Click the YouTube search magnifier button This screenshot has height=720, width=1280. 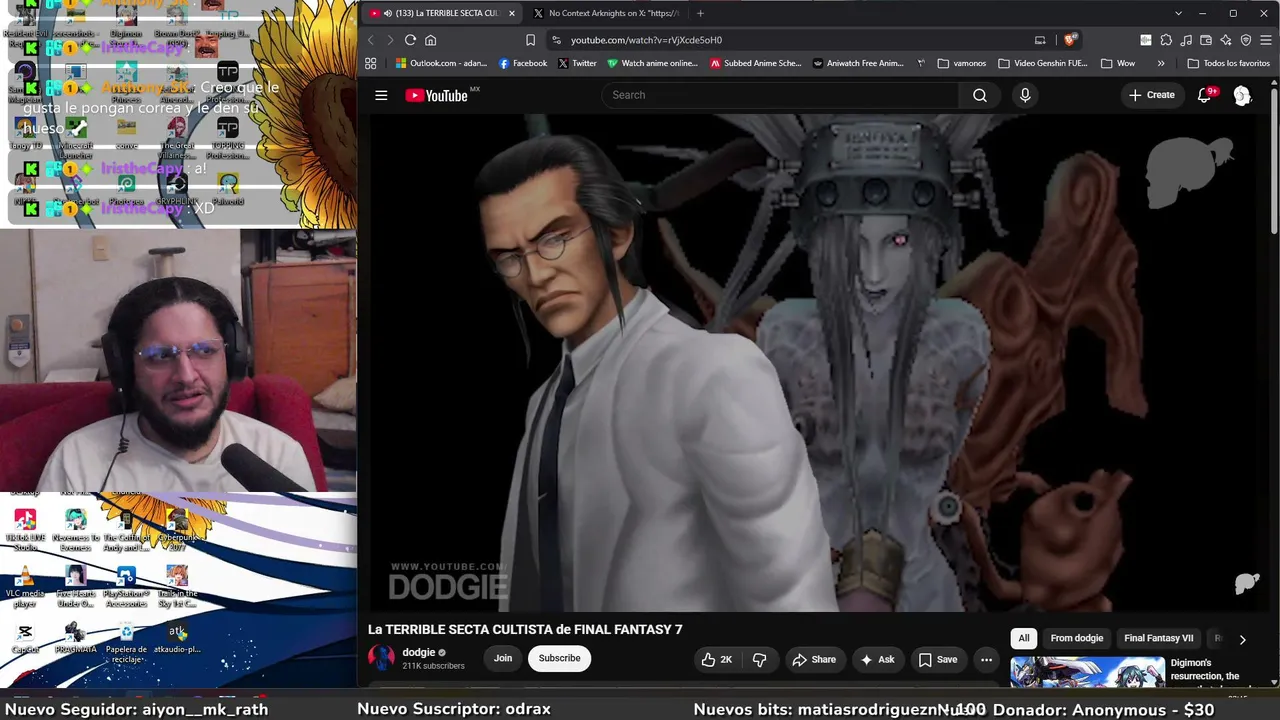[x=980, y=95]
